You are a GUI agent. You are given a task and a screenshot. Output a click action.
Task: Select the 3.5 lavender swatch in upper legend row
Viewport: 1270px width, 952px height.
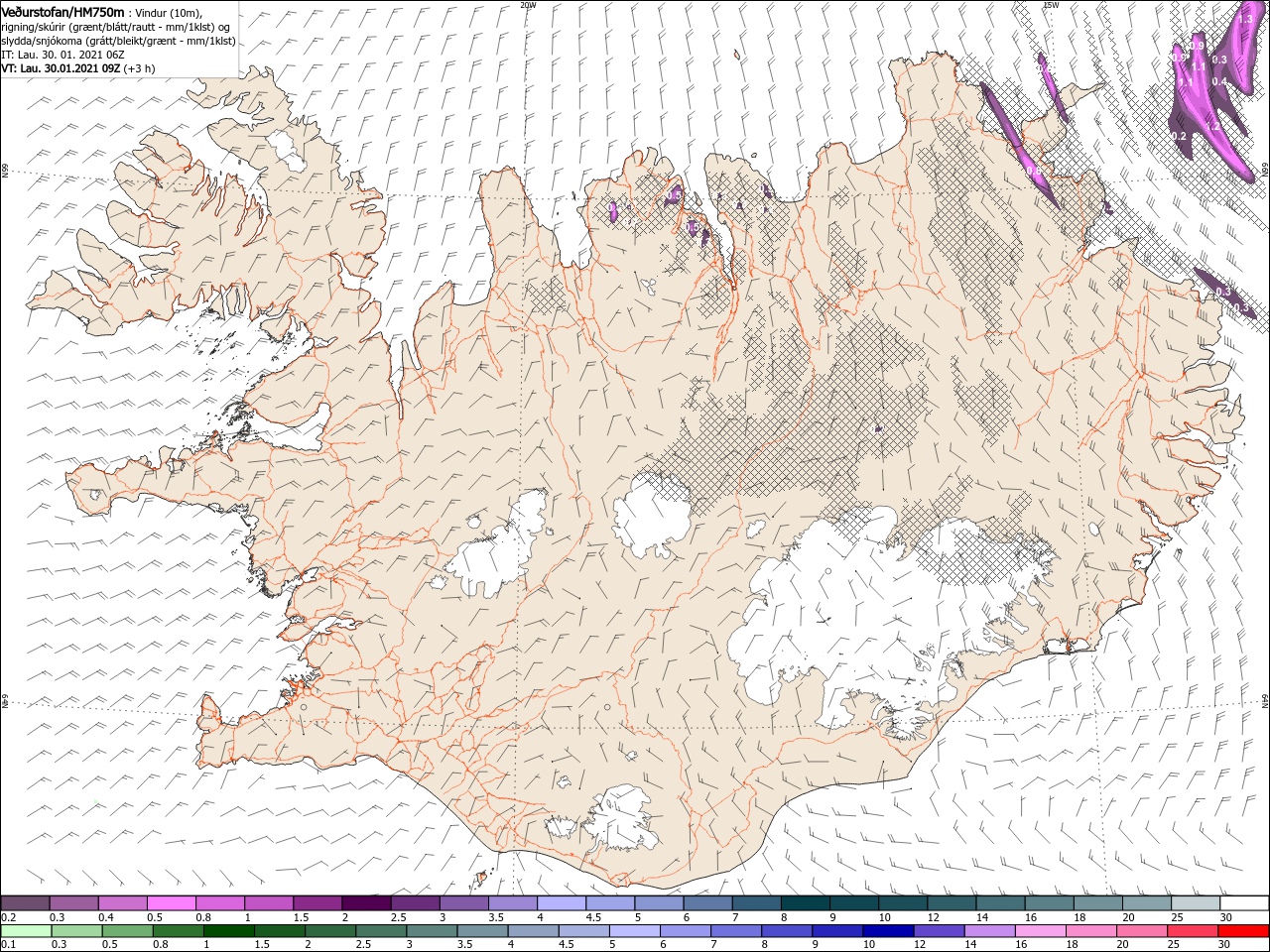pyautogui.click(x=512, y=902)
